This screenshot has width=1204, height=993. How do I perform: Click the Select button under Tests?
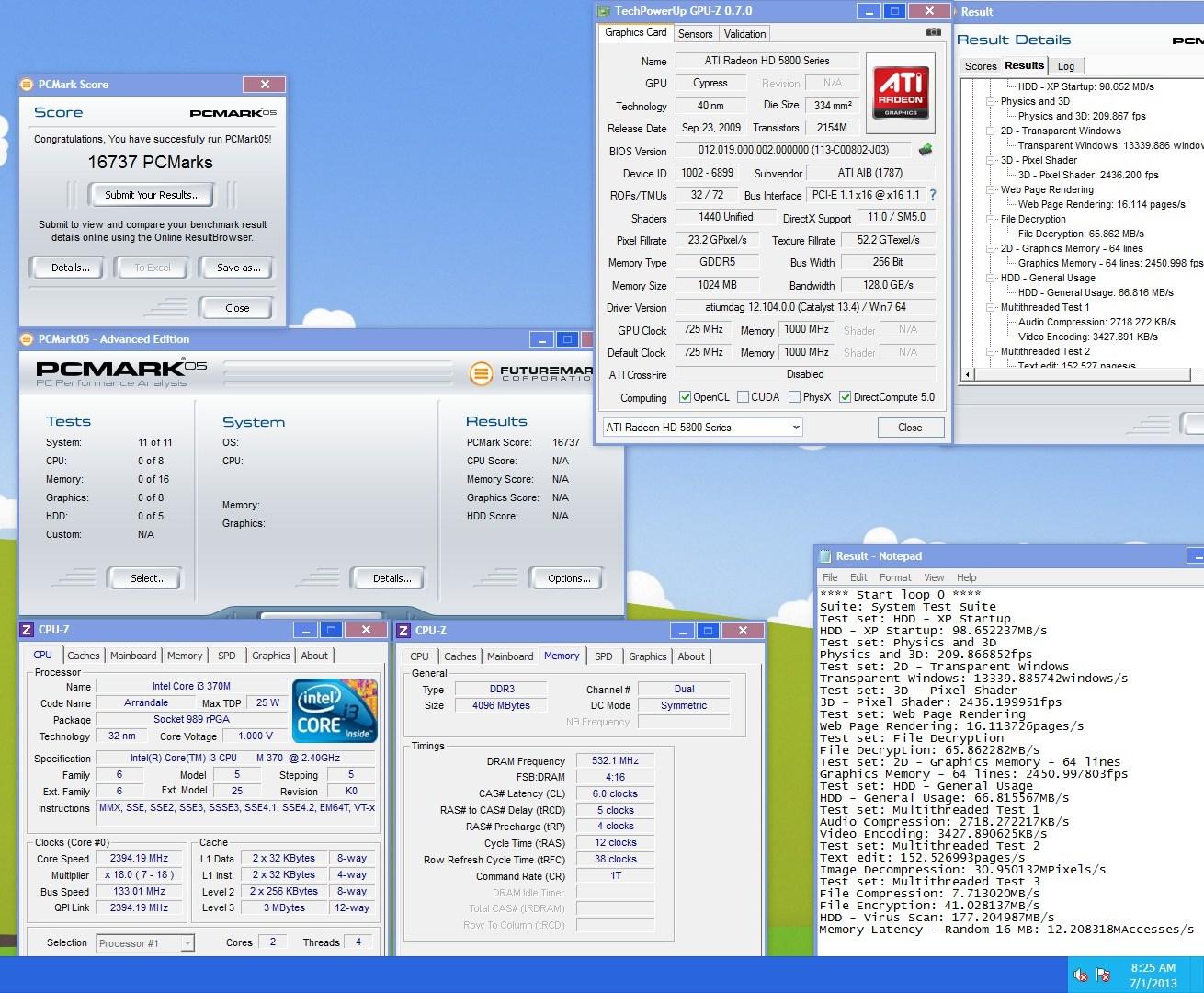(147, 578)
